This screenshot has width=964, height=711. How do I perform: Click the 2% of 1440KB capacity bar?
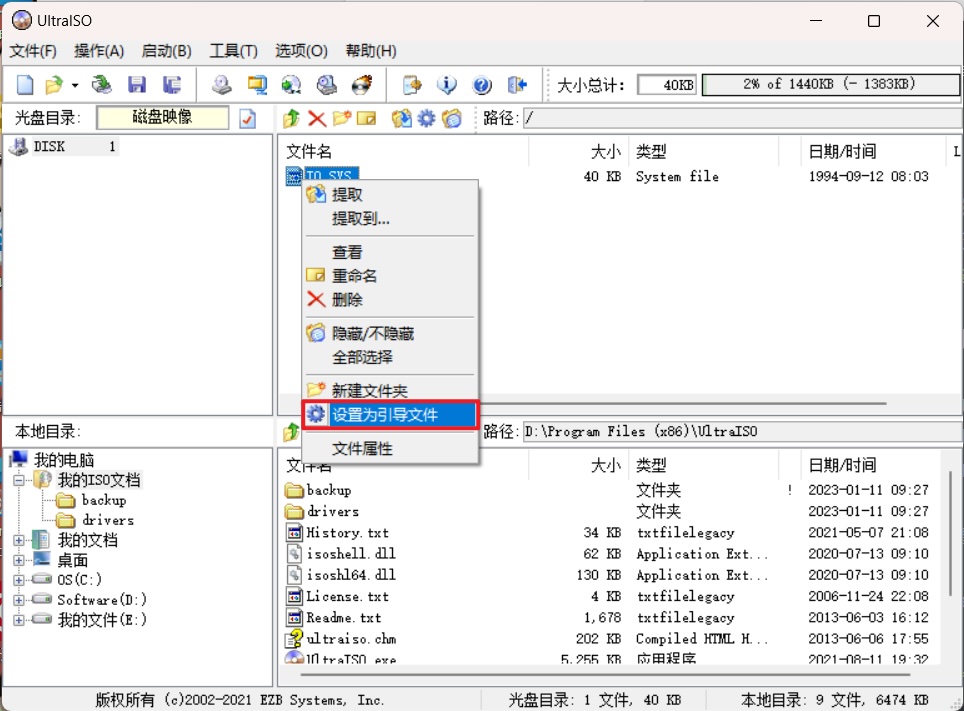point(831,84)
